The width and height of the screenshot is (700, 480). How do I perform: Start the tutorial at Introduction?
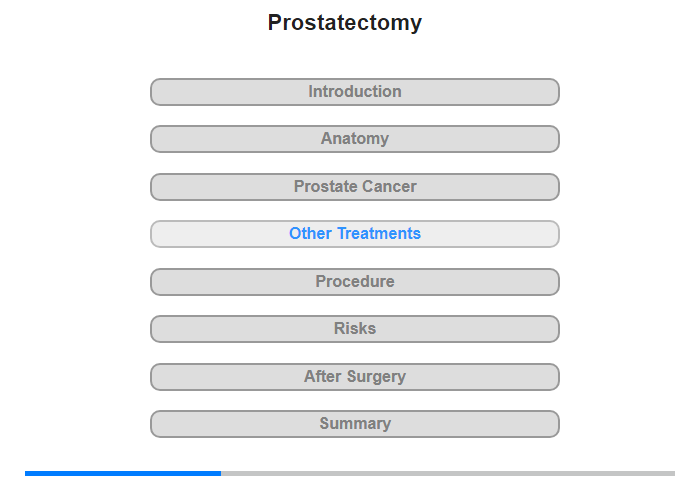point(354,92)
